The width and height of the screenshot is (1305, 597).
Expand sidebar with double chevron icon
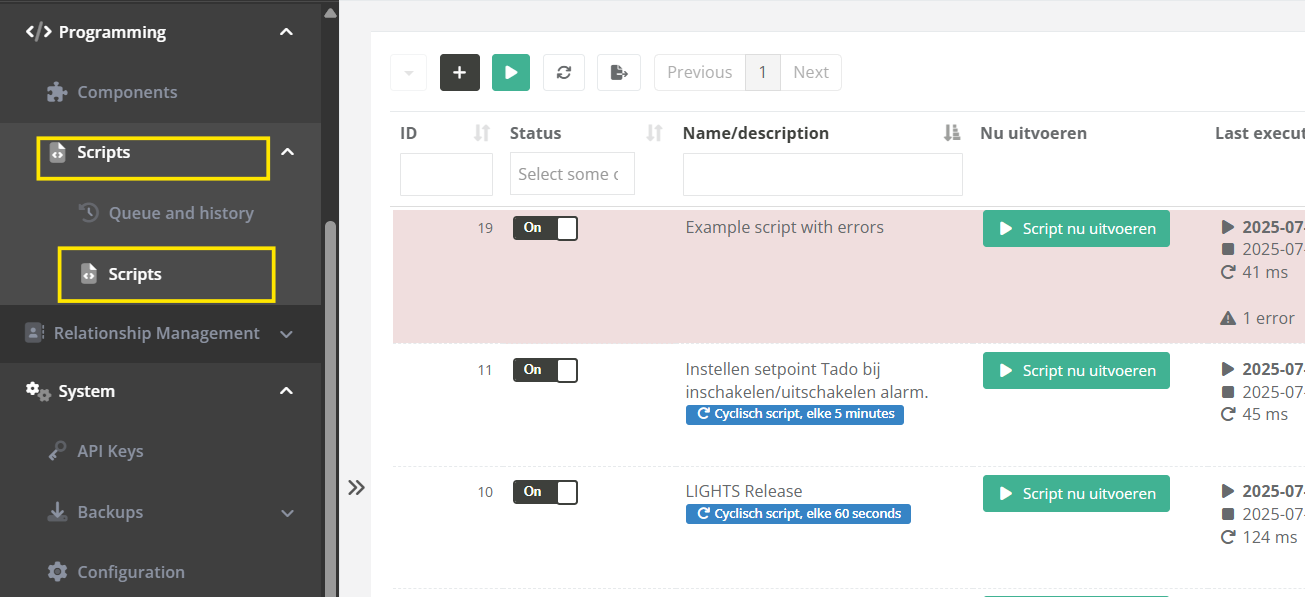(x=356, y=488)
